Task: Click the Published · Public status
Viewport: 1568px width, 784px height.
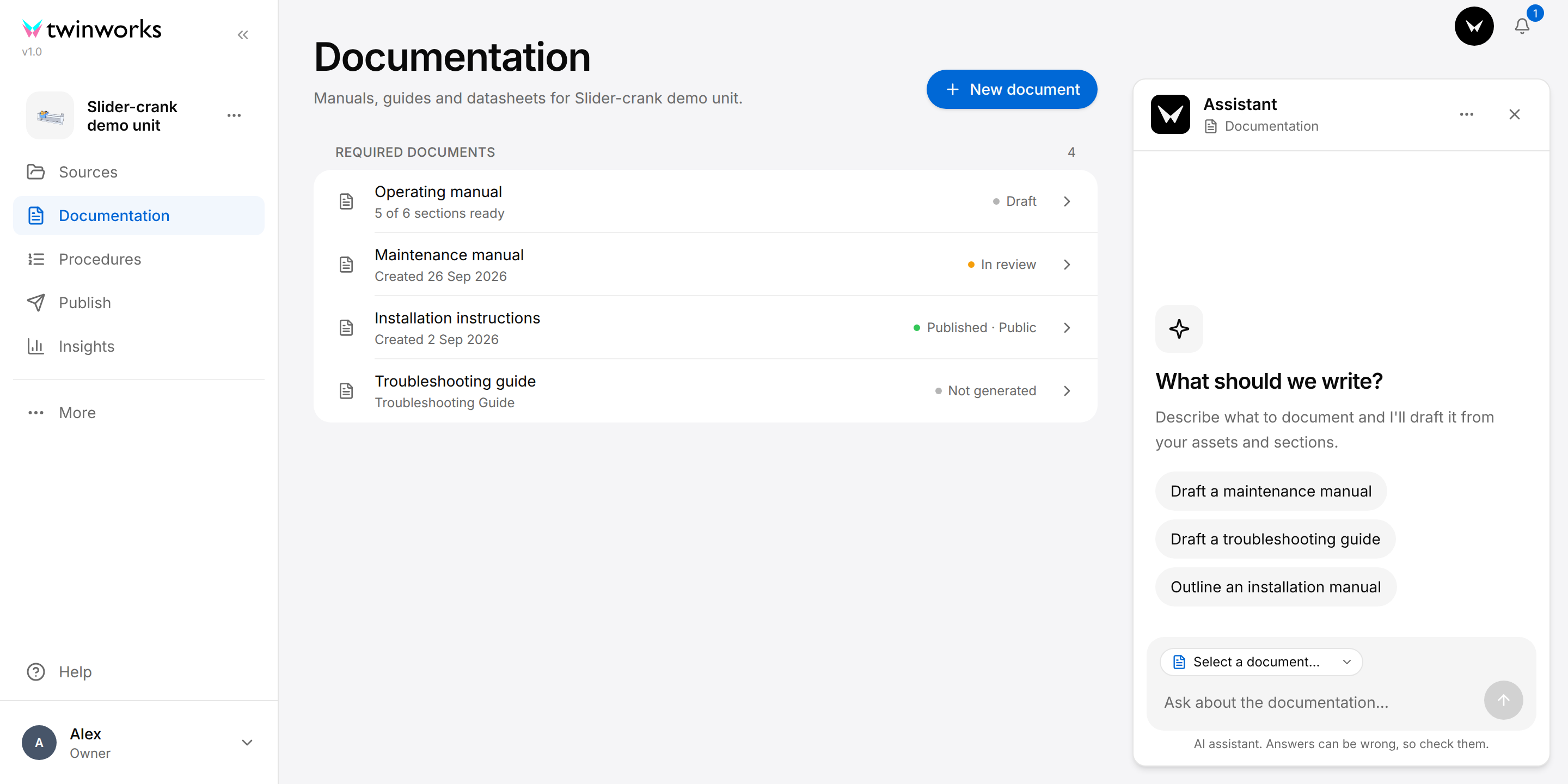Action: [x=975, y=328]
